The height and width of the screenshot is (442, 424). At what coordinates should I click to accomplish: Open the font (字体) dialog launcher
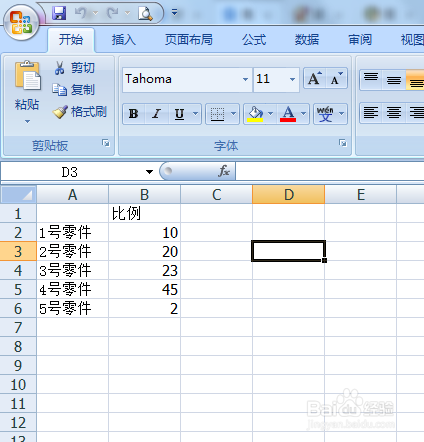[343, 143]
